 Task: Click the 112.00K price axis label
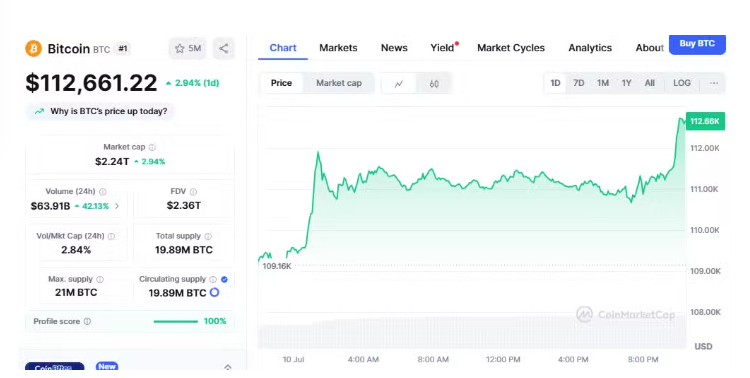(705, 148)
